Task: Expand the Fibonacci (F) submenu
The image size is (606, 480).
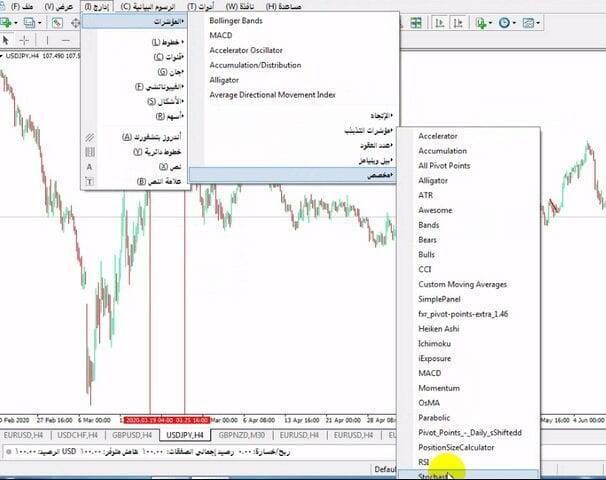Action: 134,87
